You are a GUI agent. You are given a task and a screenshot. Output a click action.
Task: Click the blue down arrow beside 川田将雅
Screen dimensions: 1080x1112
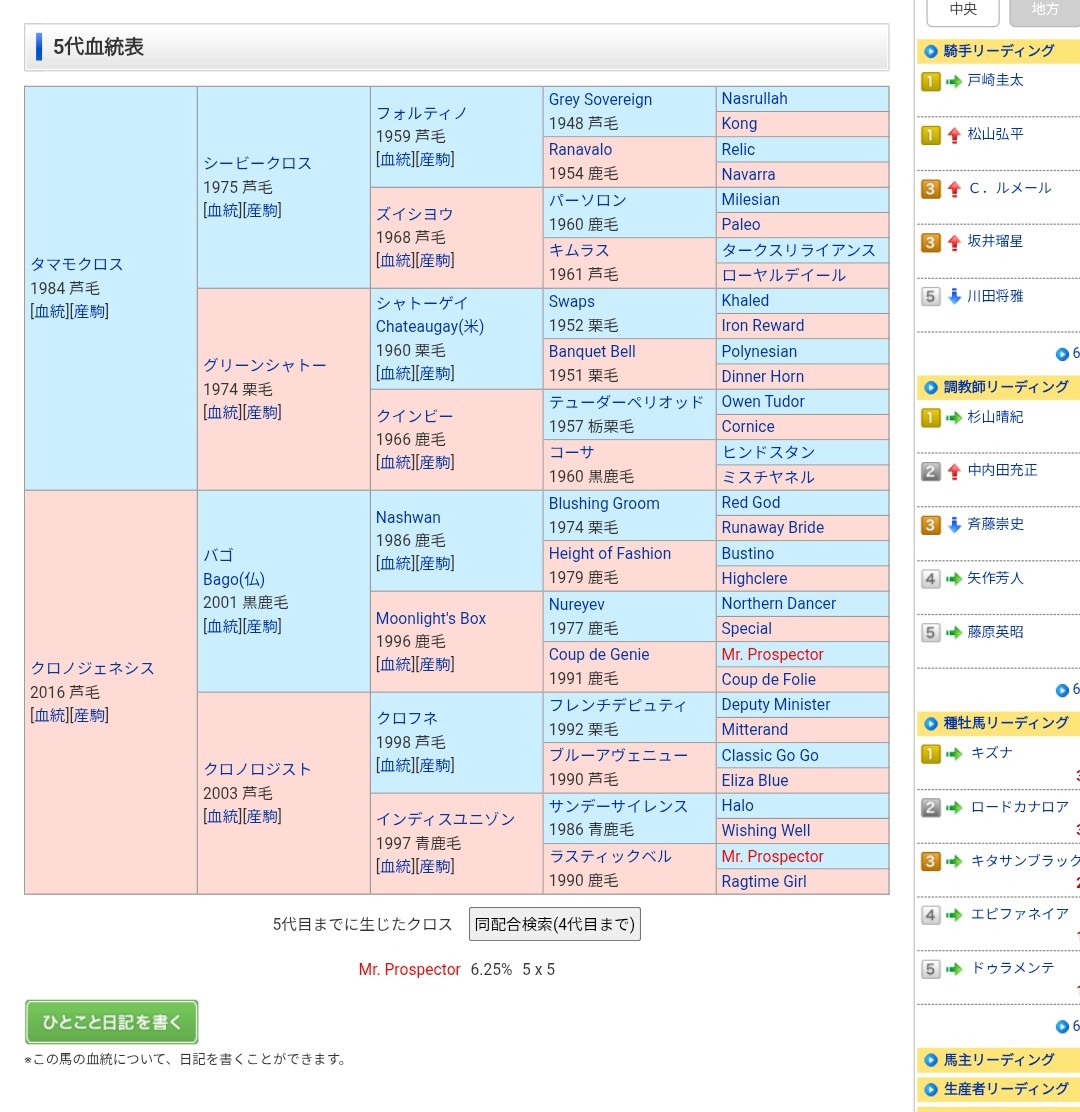[x=954, y=296]
